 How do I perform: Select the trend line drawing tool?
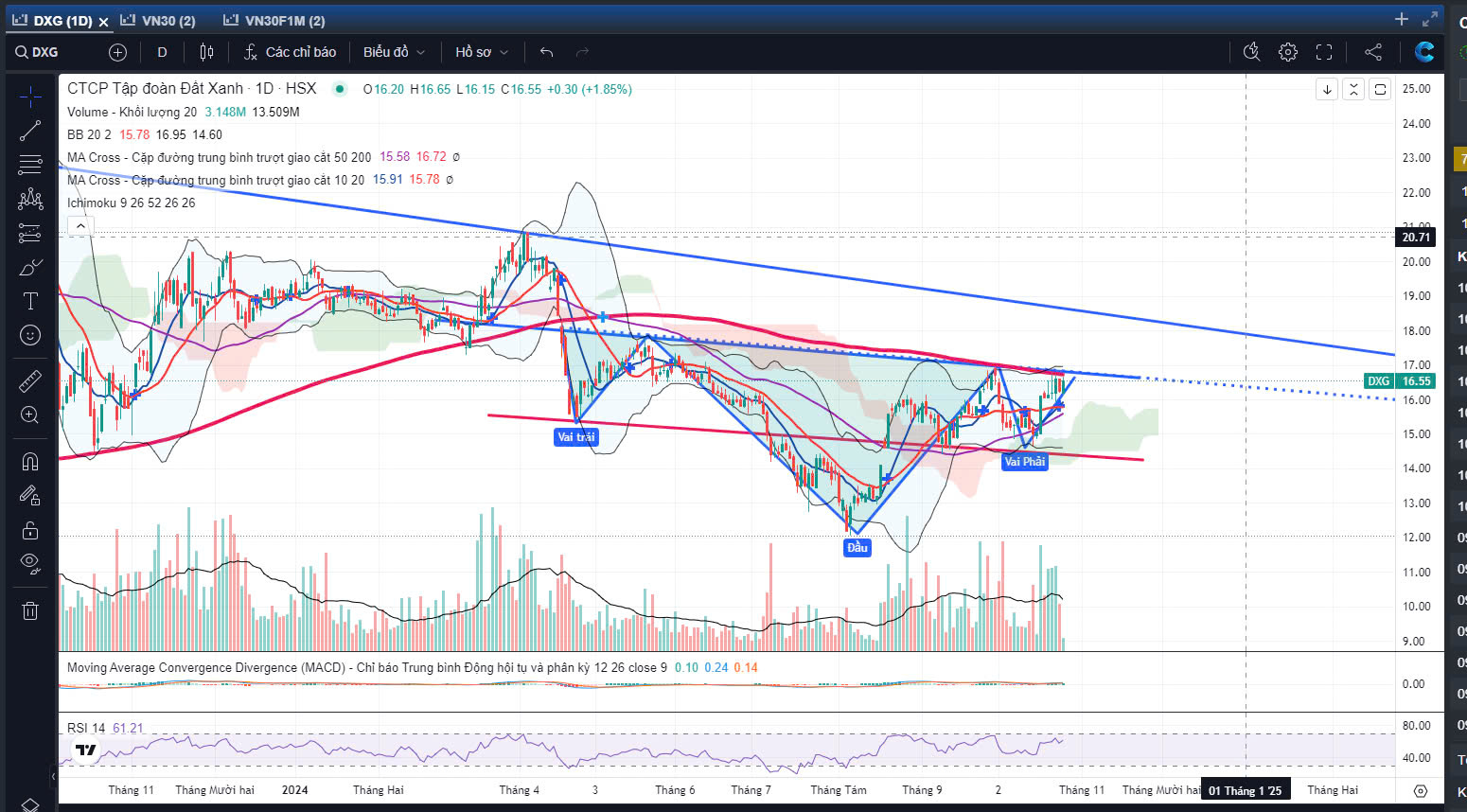[30, 131]
